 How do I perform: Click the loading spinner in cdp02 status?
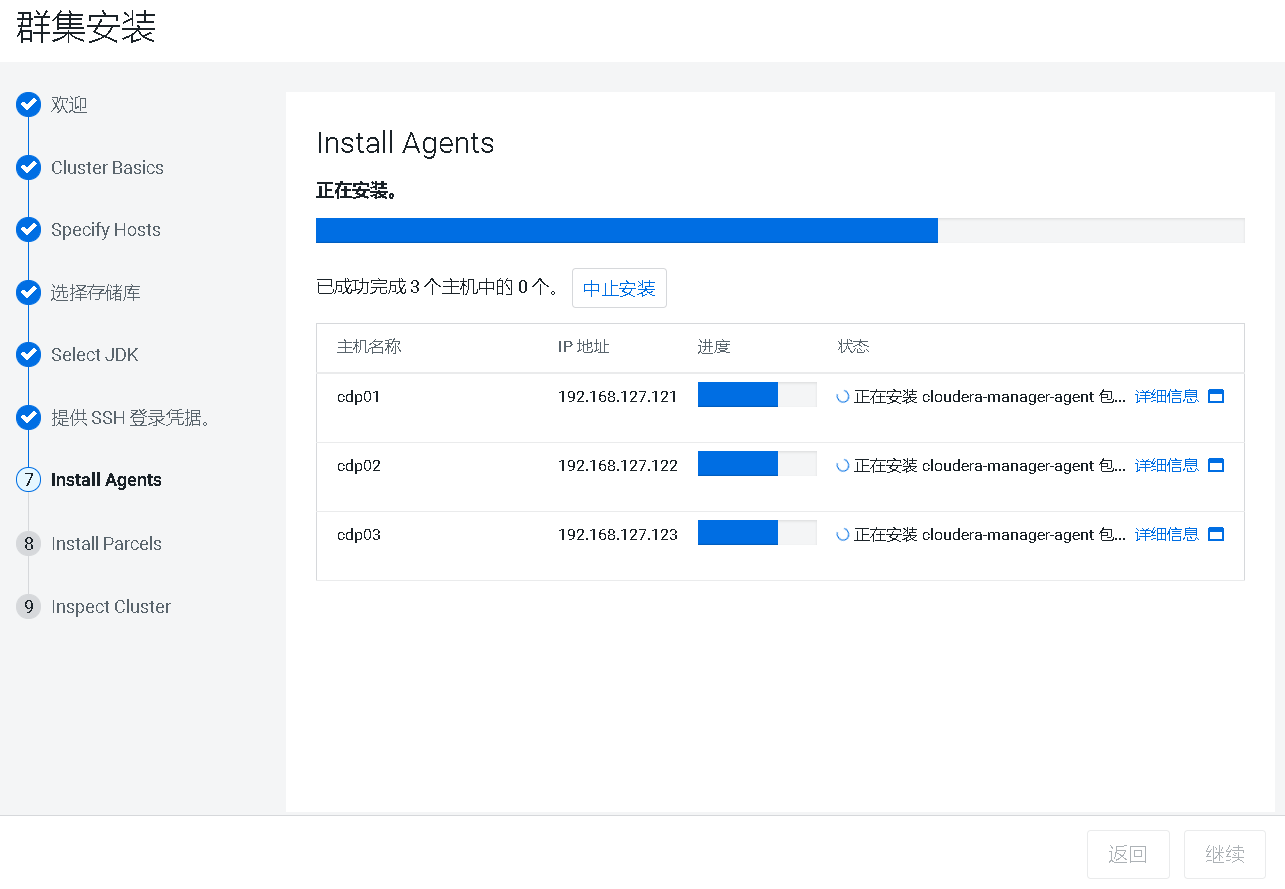point(843,465)
